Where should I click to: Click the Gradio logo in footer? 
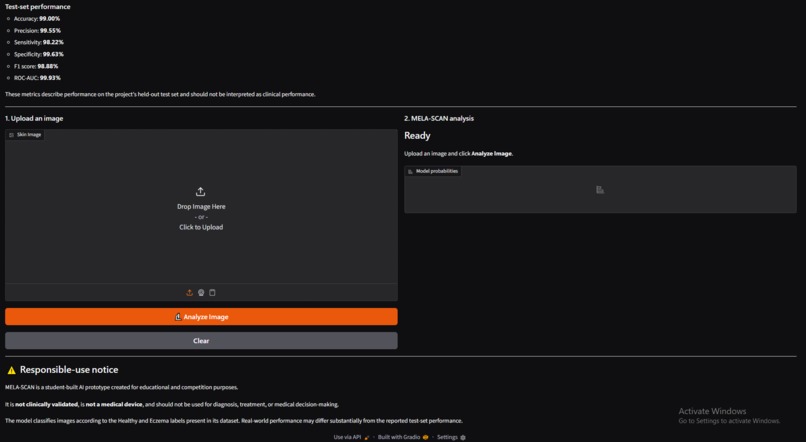coord(425,437)
